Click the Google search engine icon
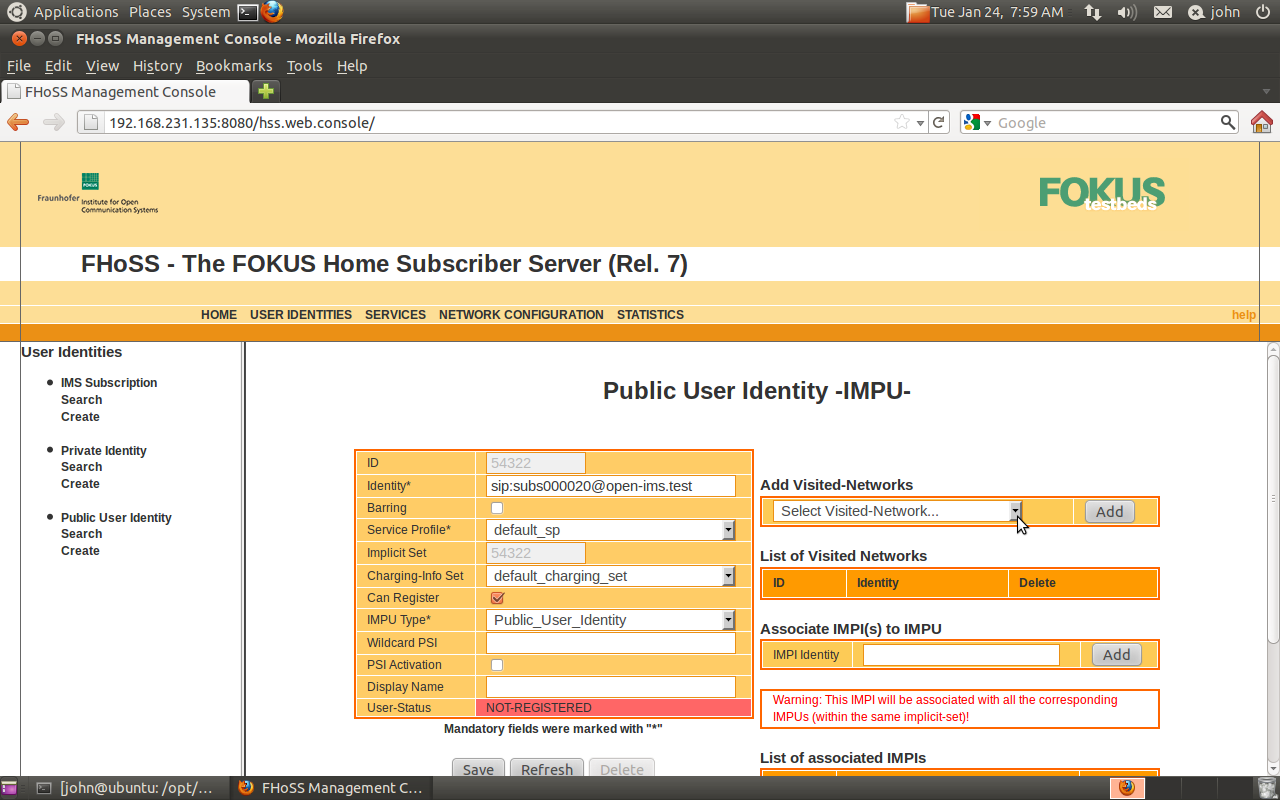 click(971, 122)
